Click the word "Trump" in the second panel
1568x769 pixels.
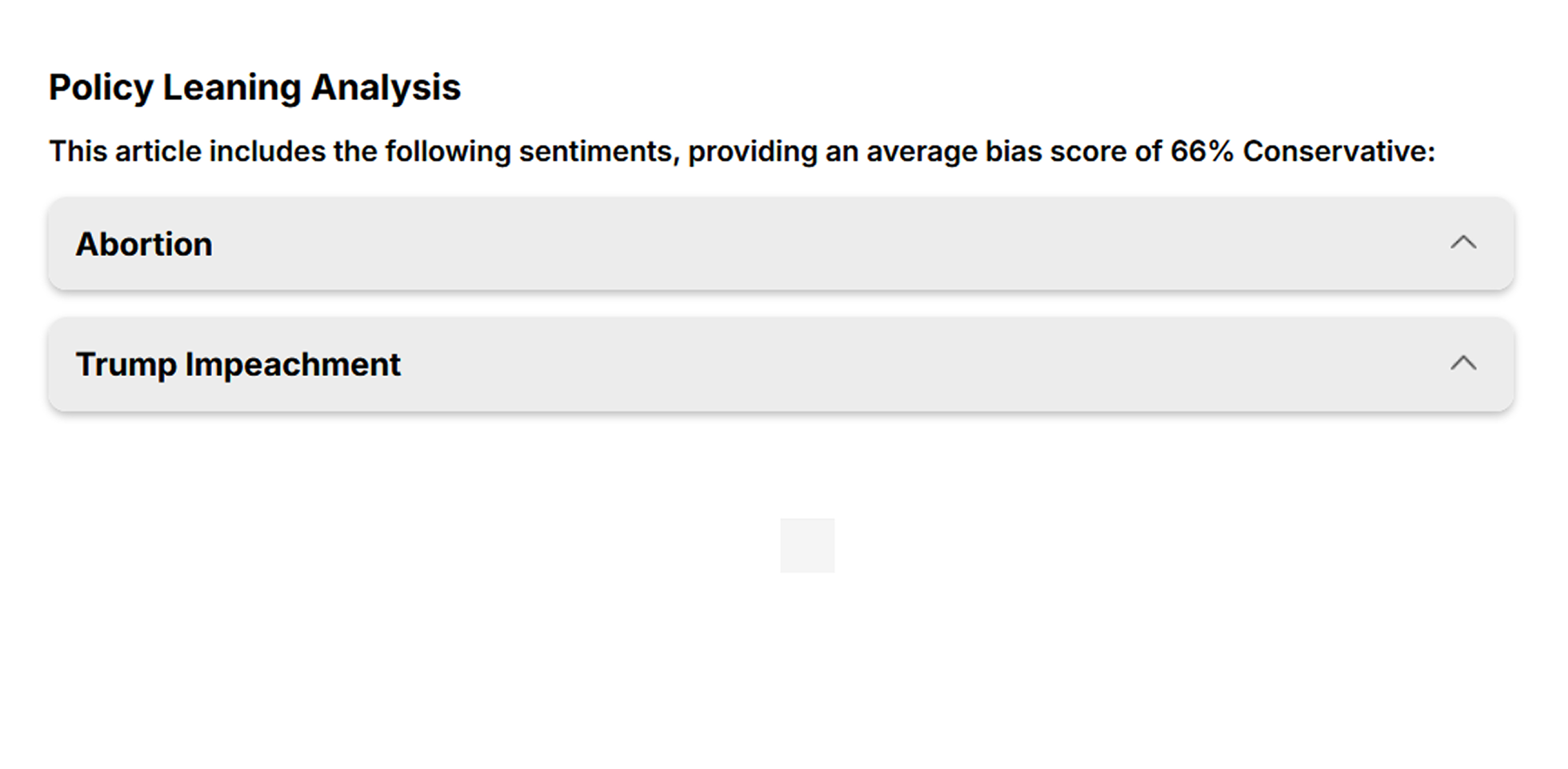(126, 365)
